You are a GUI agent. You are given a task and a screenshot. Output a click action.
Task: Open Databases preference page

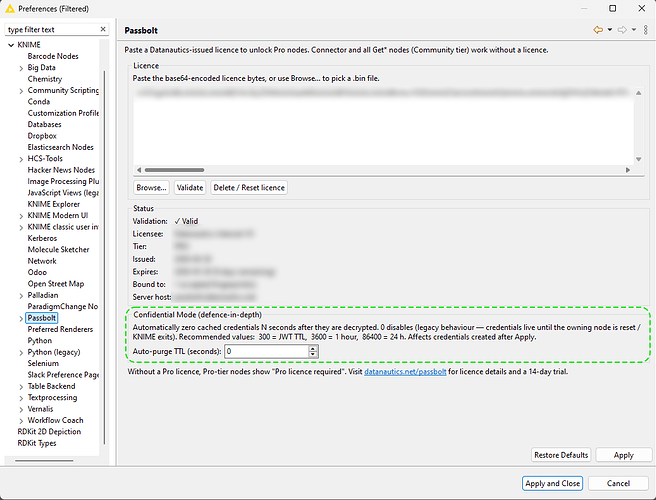[x=44, y=124]
